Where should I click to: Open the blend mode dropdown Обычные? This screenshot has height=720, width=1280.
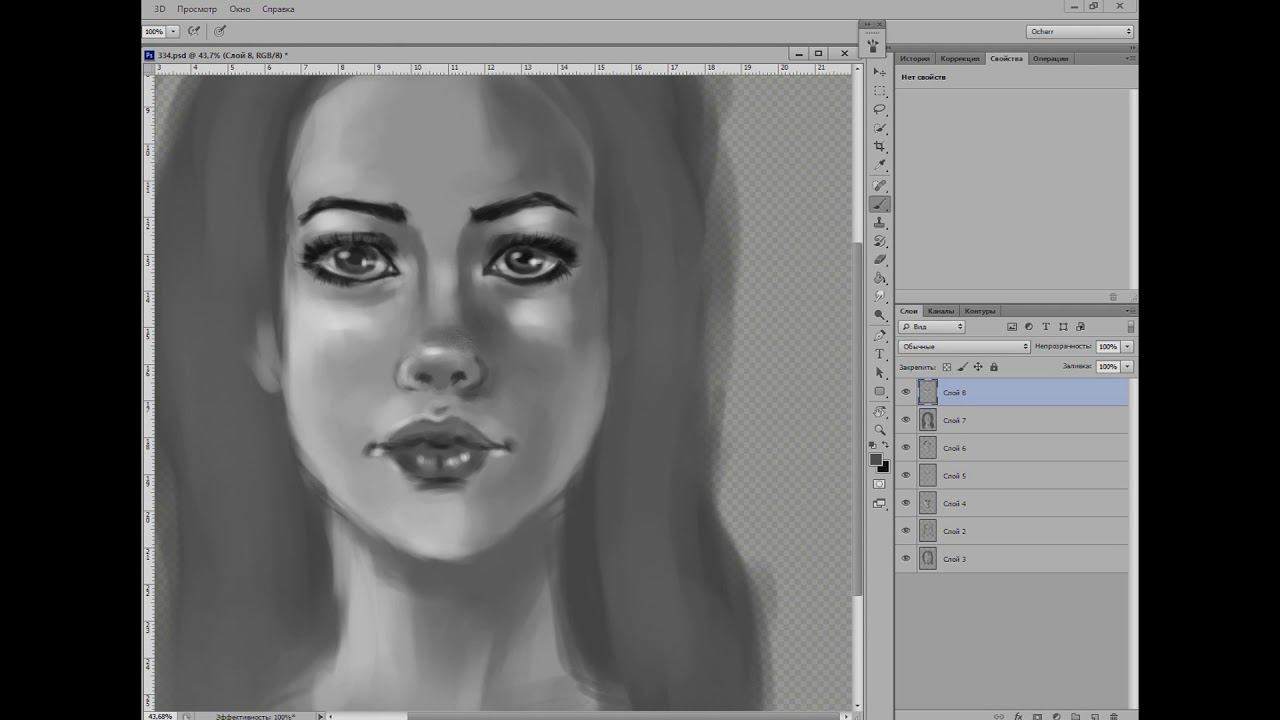pos(964,347)
